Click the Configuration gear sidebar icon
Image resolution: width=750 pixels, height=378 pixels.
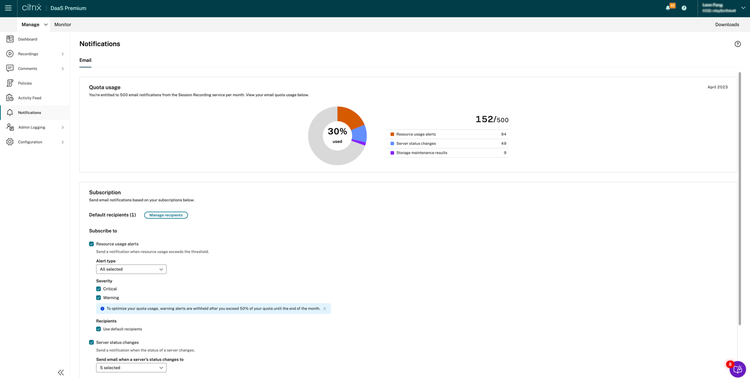coord(10,142)
